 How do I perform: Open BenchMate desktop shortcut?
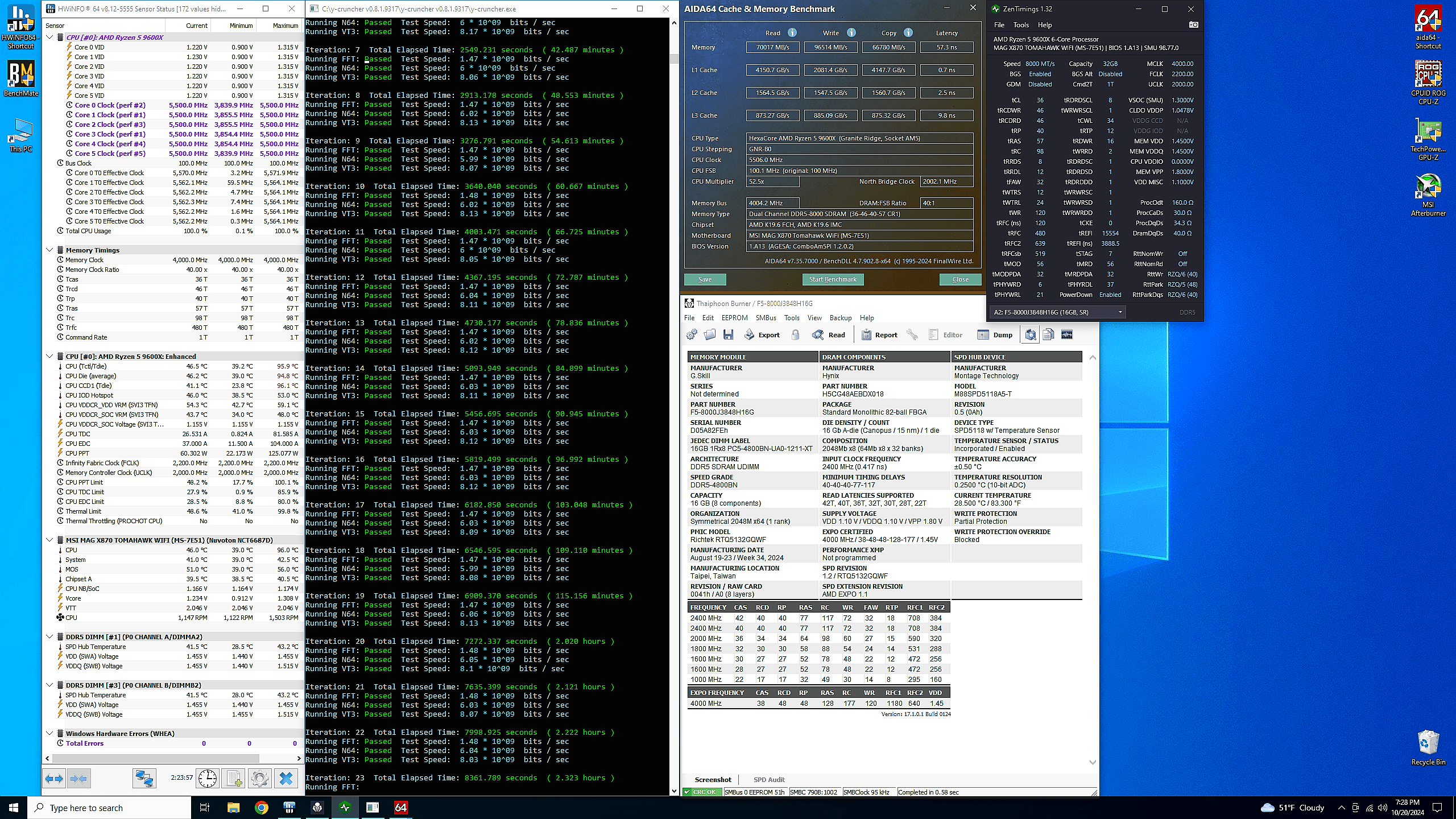pos(21,78)
